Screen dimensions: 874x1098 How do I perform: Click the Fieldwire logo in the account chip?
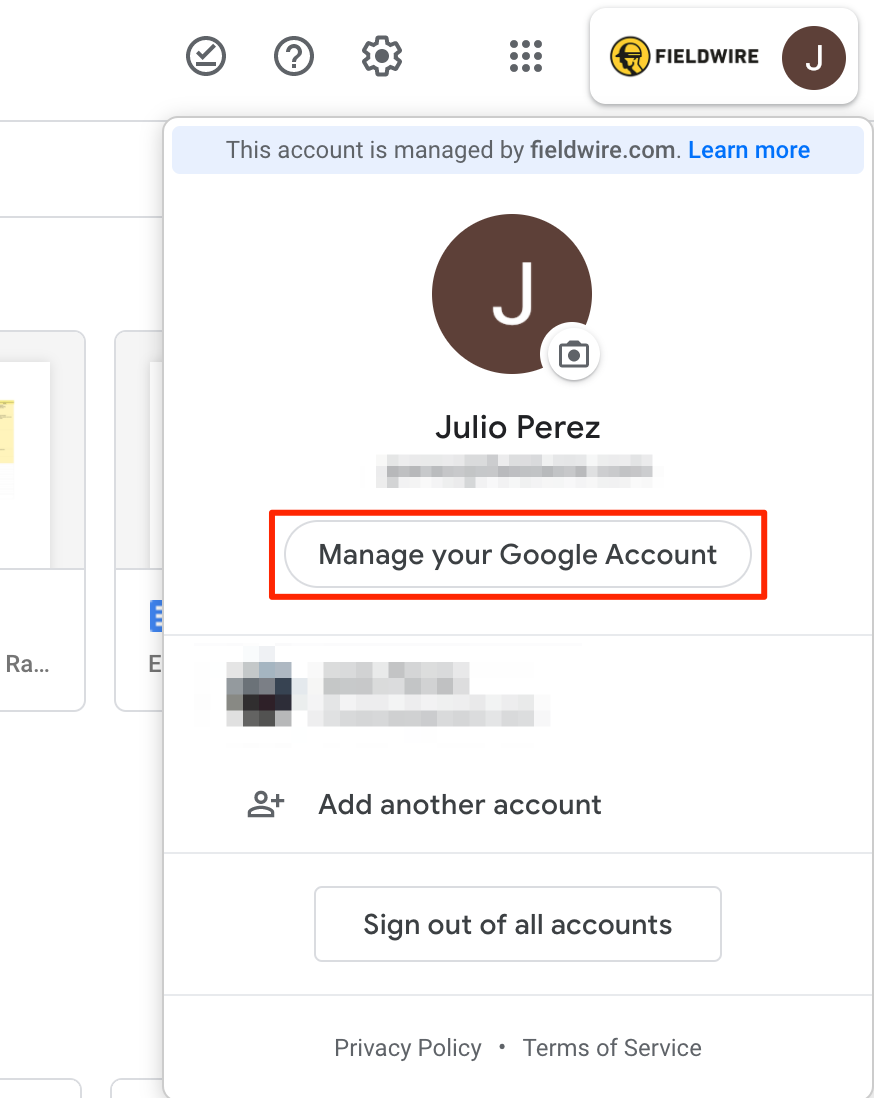(x=684, y=56)
